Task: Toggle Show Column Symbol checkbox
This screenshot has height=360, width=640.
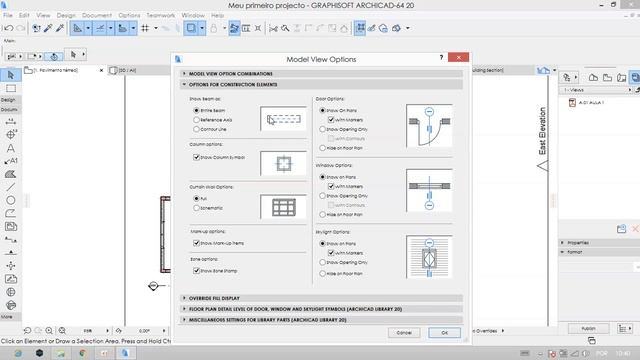Action: (x=196, y=157)
